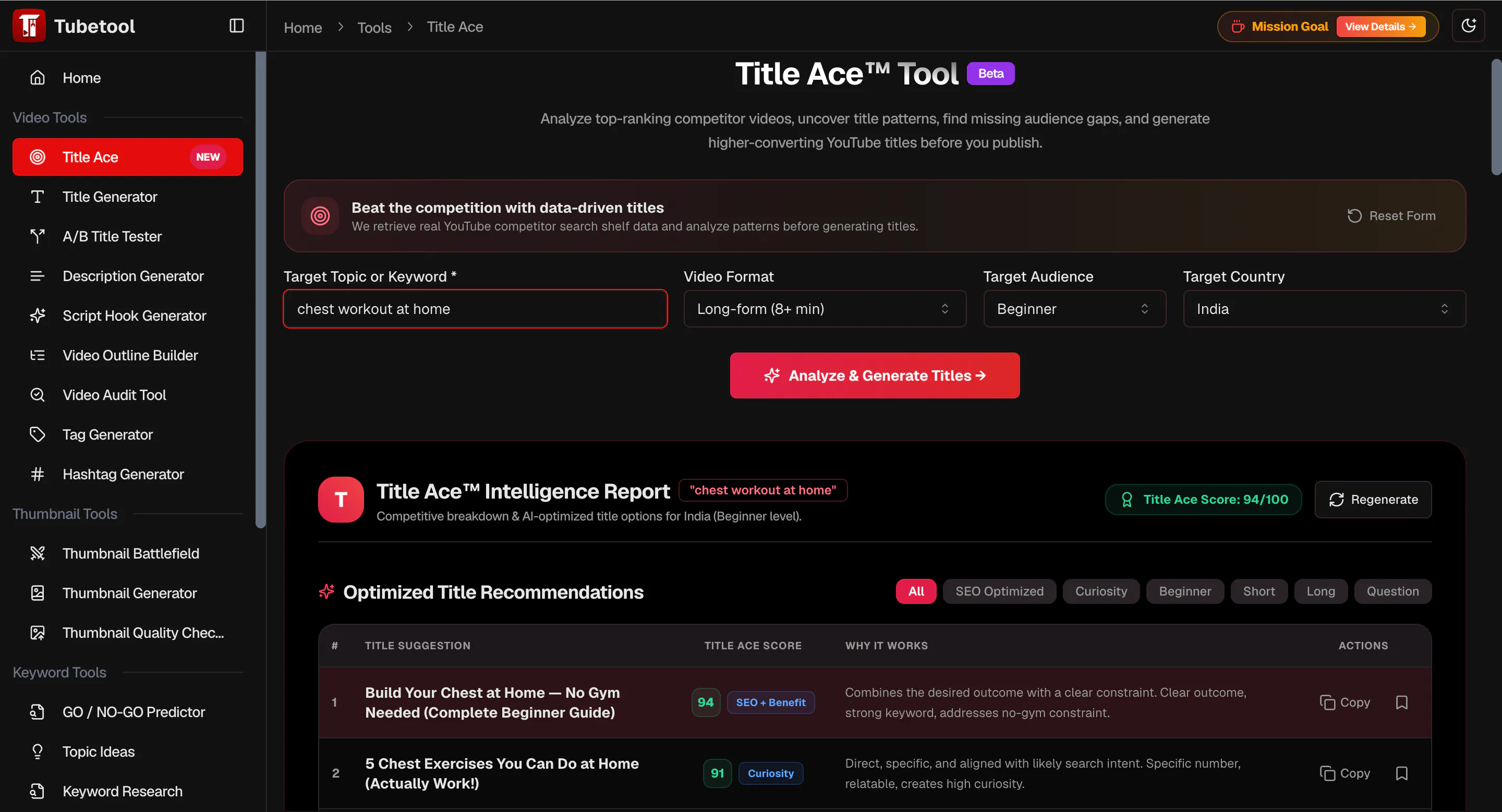The height and width of the screenshot is (812, 1502).
Task: Select the Long filter tab
Action: click(1321, 591)
